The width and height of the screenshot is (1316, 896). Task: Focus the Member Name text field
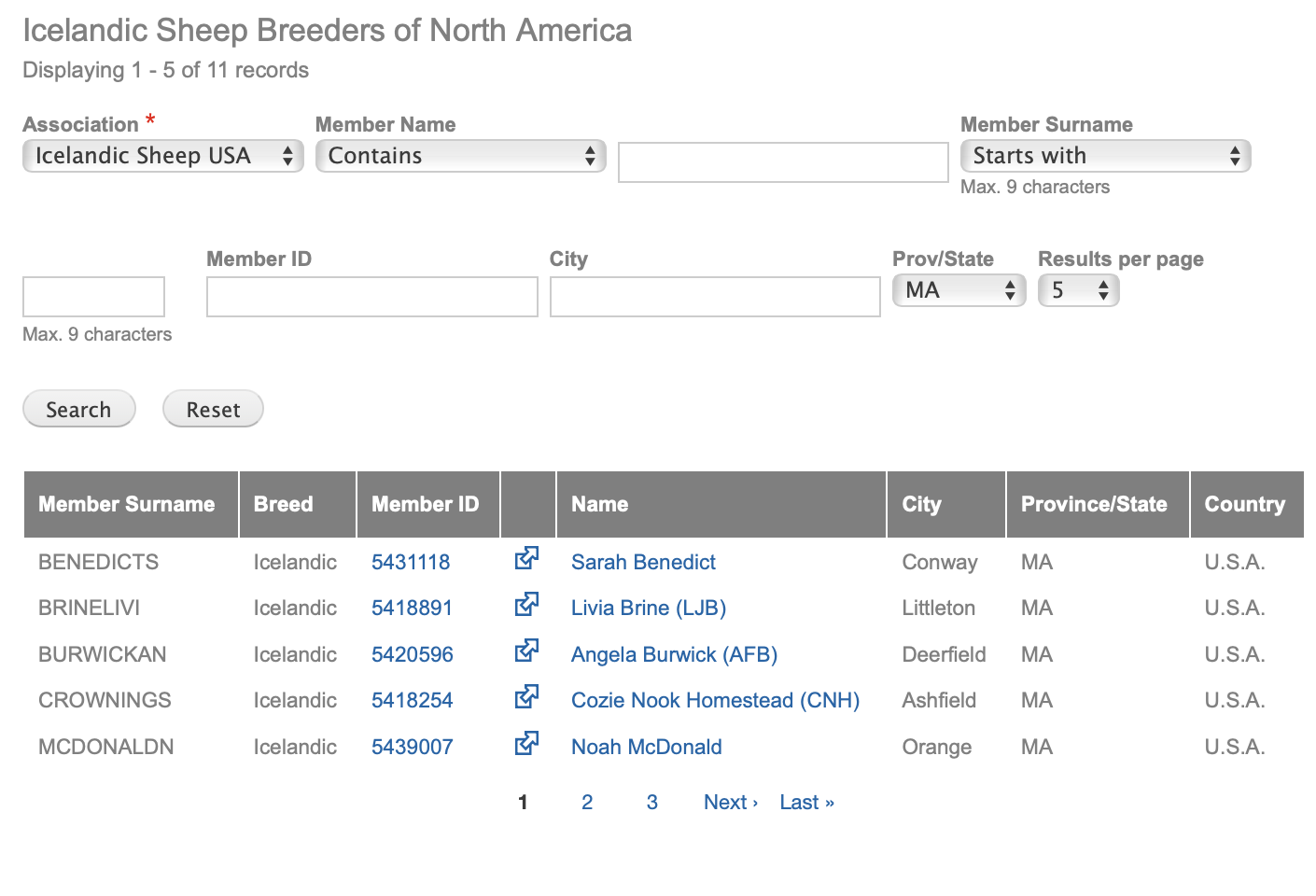[x=783, y=162]
